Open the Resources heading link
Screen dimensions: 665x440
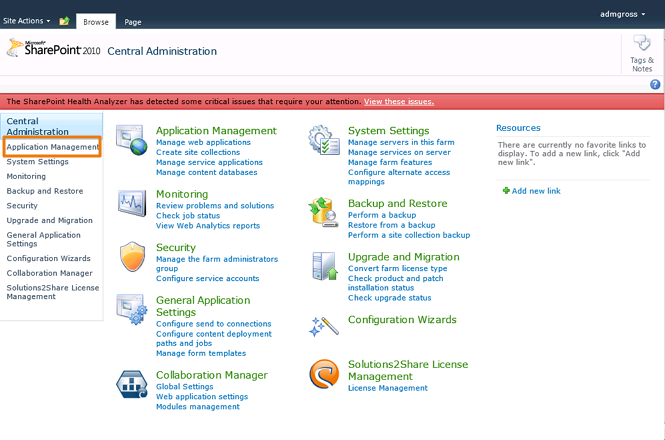(518, 128)
